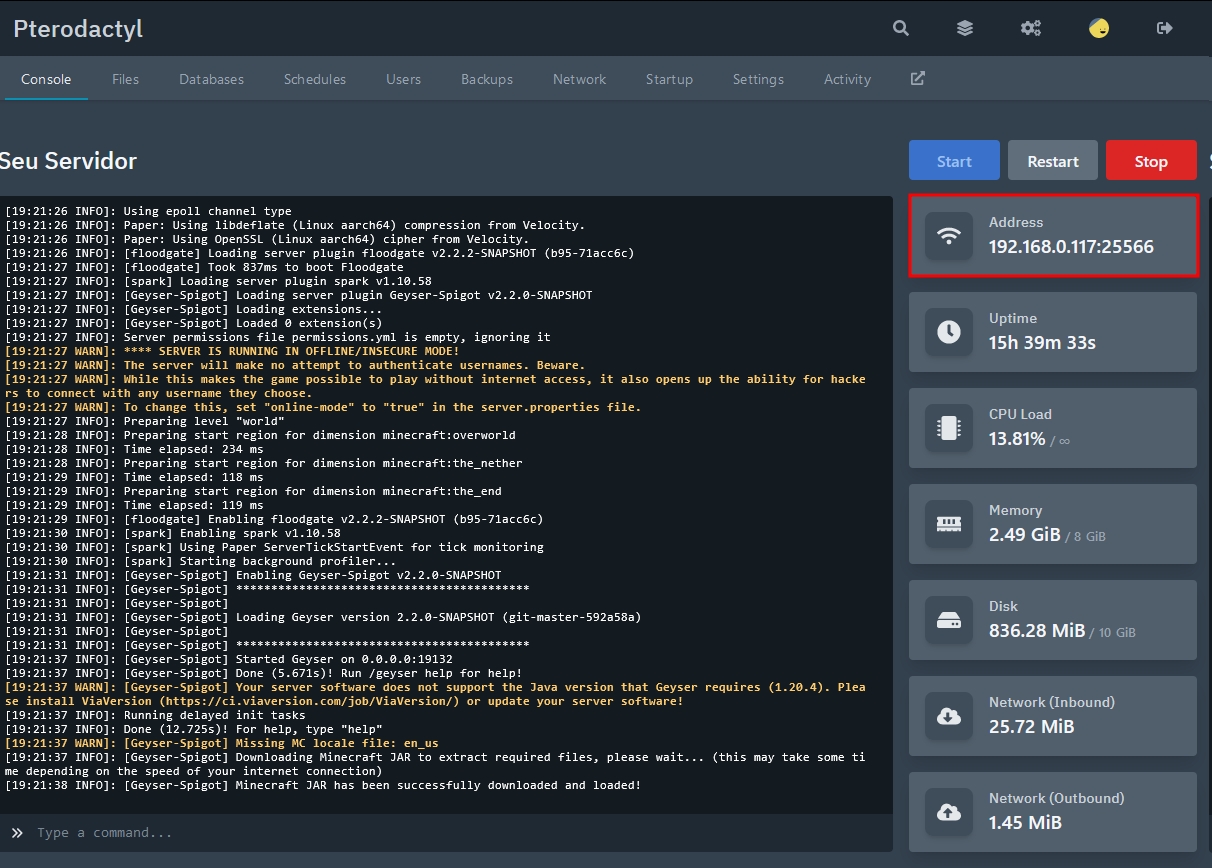Go to the Startup tab
This screenshot has height=868, width=1212.
point(669,79)
